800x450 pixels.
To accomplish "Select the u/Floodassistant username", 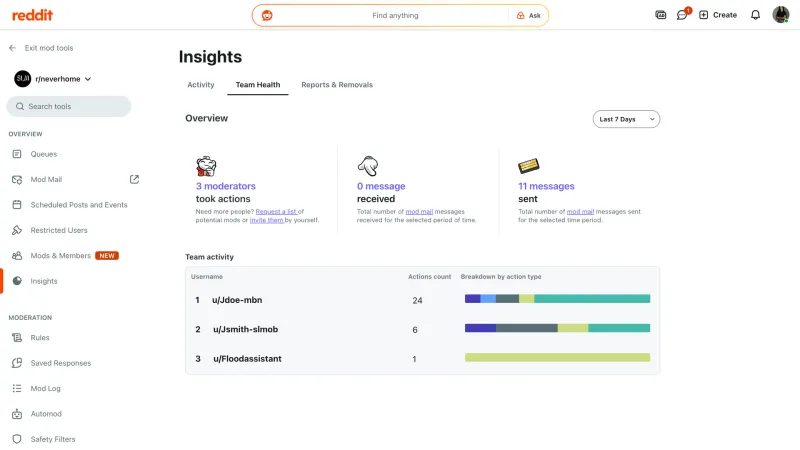I will pos(247,359).
